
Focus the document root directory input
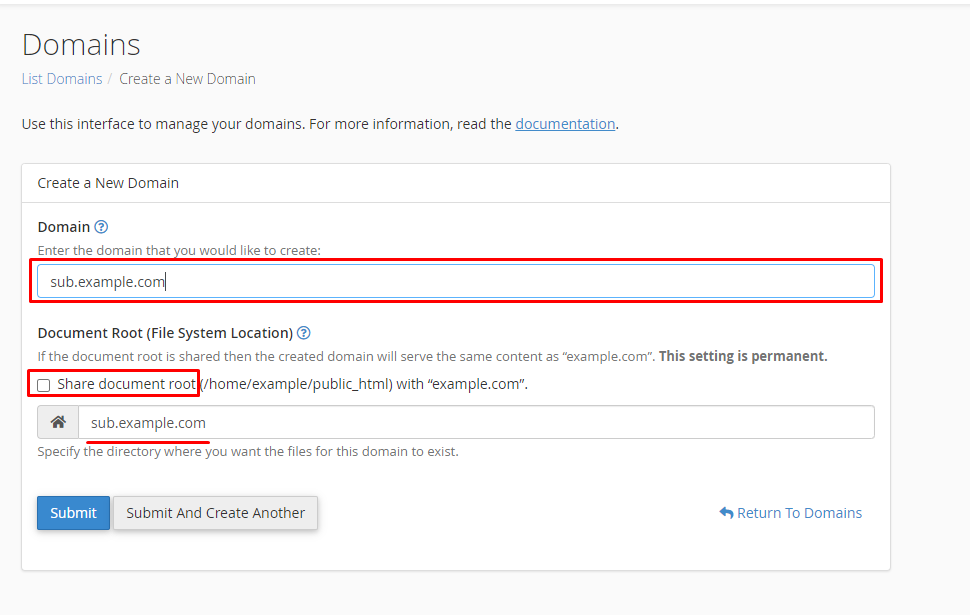[x=476, y=423]
